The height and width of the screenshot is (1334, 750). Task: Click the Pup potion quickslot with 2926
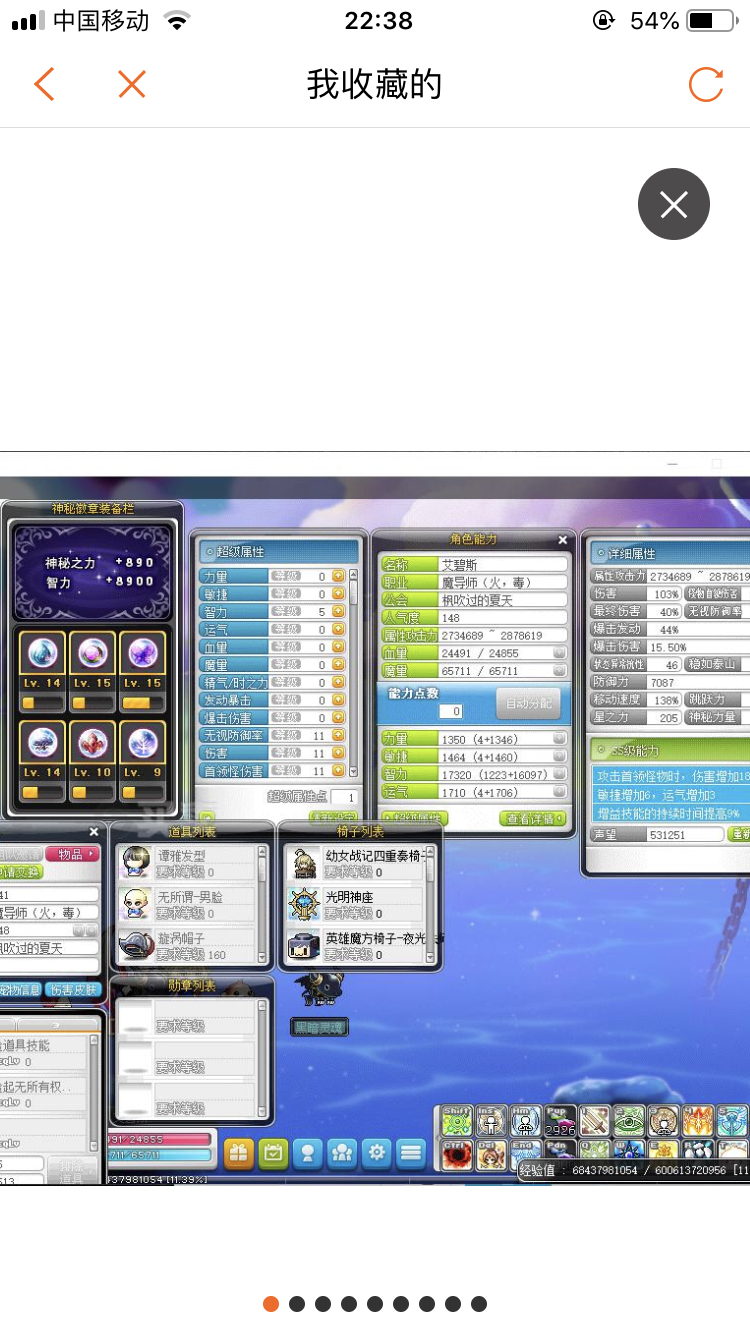pos(560,1120)
